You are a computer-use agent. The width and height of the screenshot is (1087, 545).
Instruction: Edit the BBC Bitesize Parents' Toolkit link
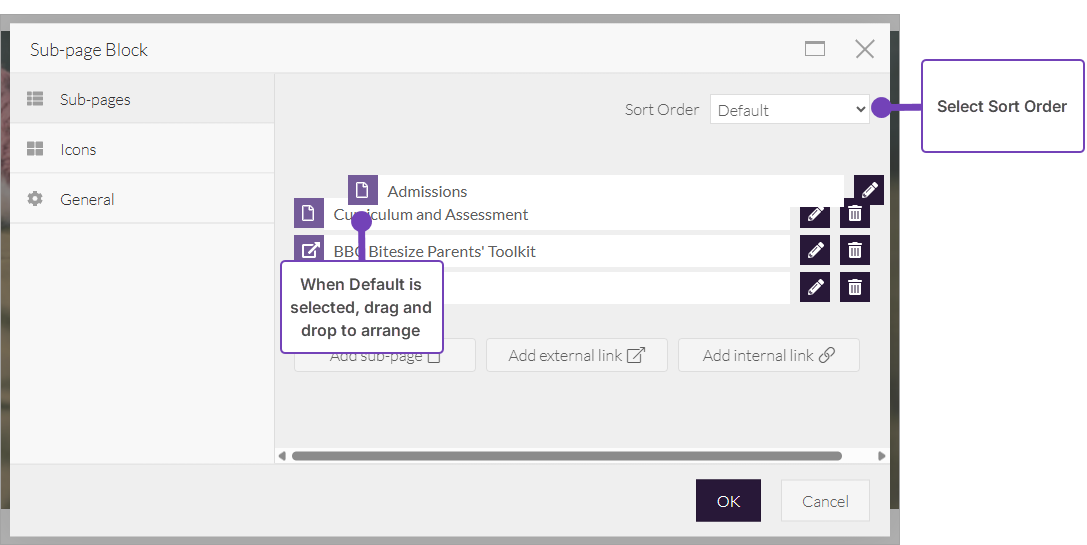click(815, 250)
